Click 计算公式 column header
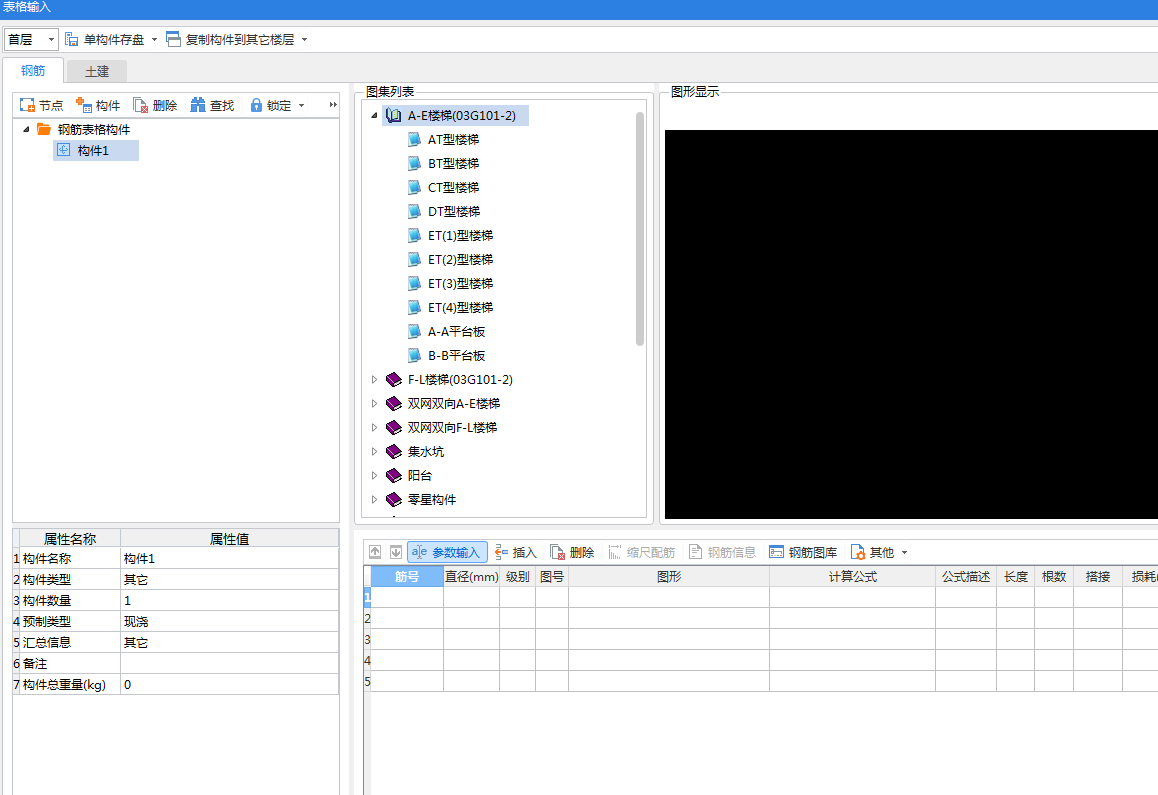This screenshot has width=1158, height=795. (x=852, y=576)
